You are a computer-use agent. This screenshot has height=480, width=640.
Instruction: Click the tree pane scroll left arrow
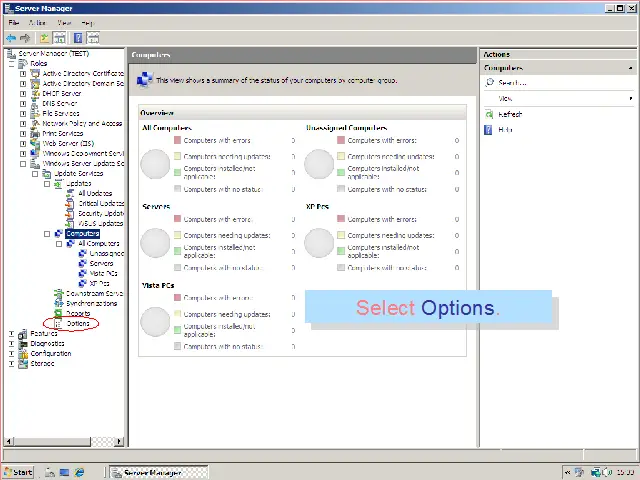coord(8,441)
